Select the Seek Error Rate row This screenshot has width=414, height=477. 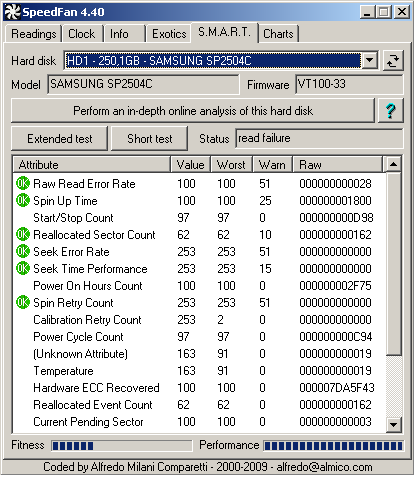click(x=199, y=252)
